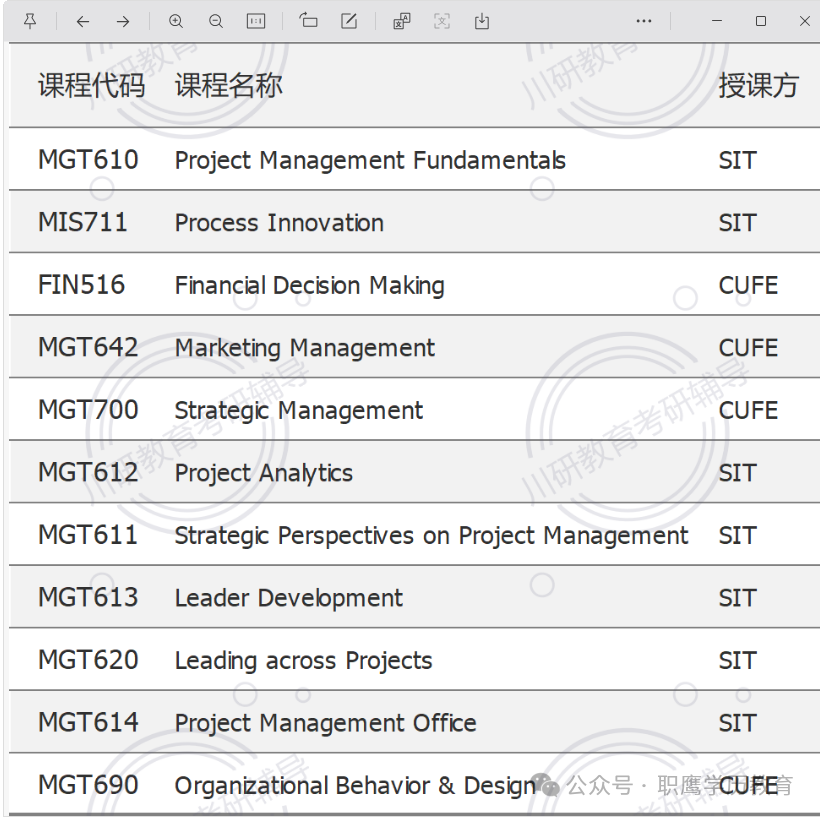Viewport: 820px width, 818px height.
Task: Click the text extraction icon
Action: (441, 21)
